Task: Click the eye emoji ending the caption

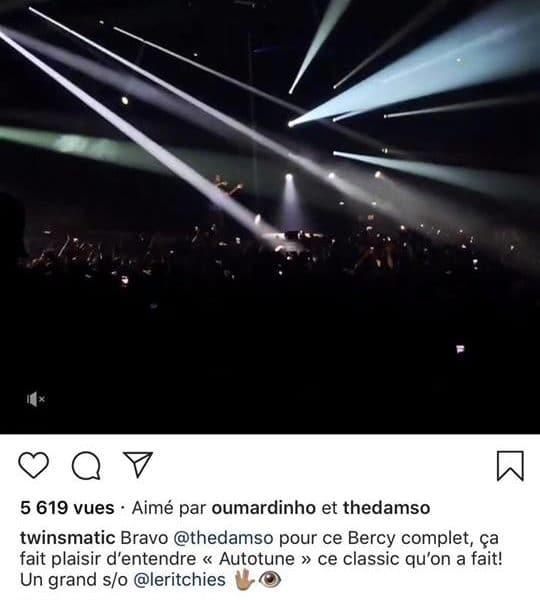Action: pos(270,580)
